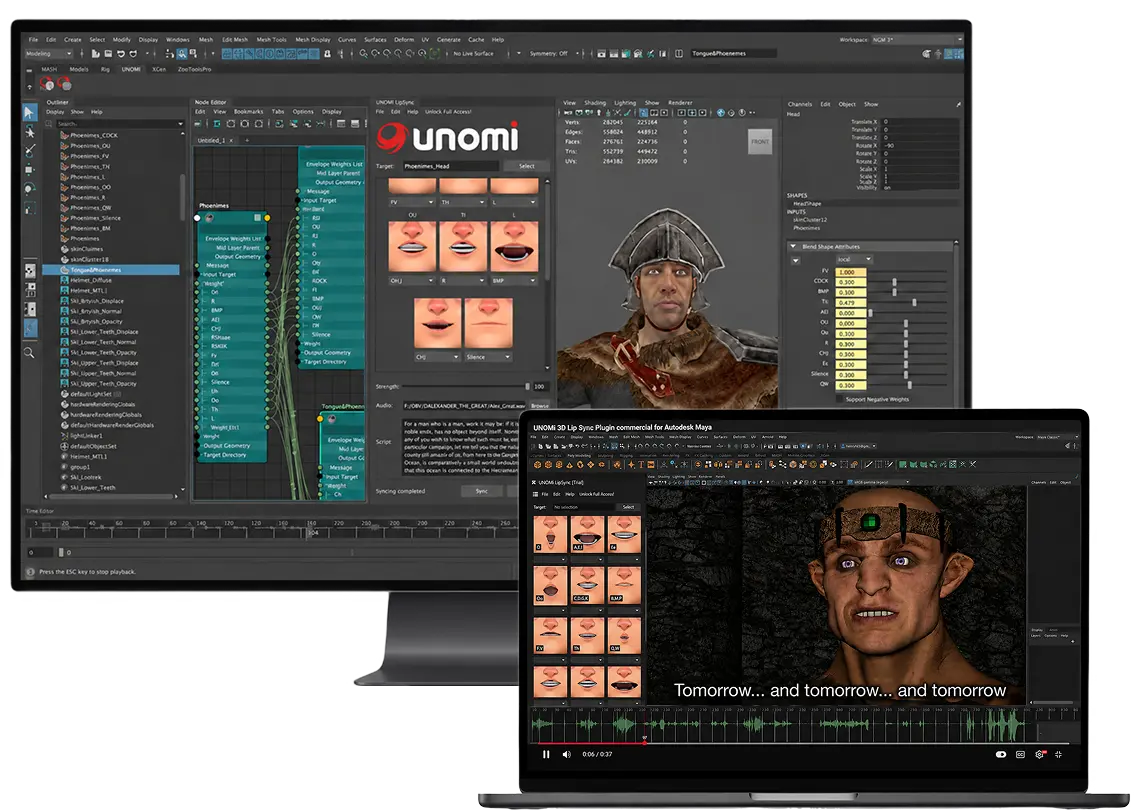The height and width of the screenshot is (810, 1138).
Task: Select TongueAPhoenemes in Outliner
Action: click(111, 270)
